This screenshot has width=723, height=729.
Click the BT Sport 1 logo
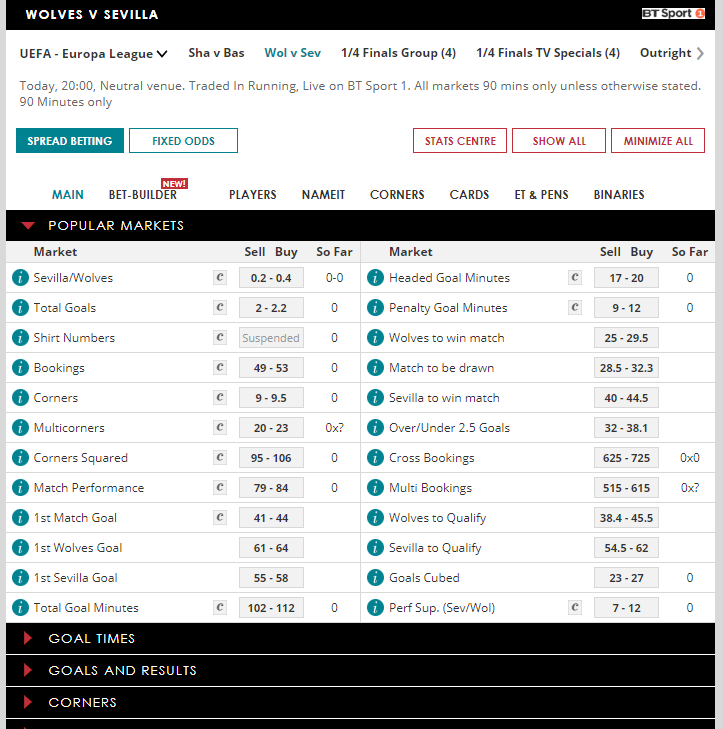673,13
